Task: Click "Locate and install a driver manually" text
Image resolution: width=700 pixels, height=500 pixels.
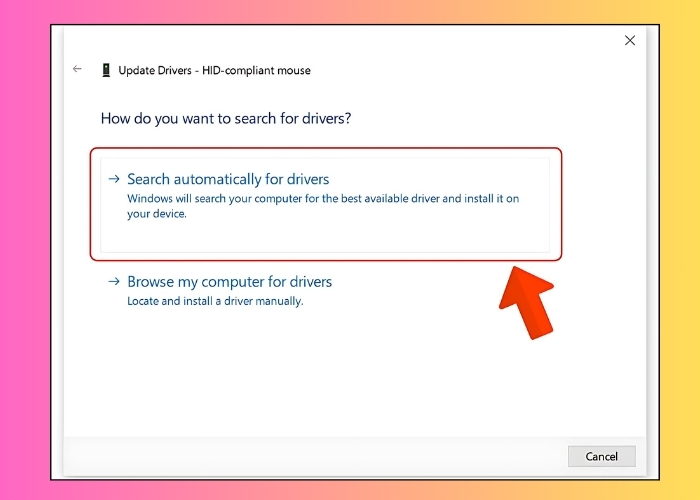Action: [x=214, y=301]
